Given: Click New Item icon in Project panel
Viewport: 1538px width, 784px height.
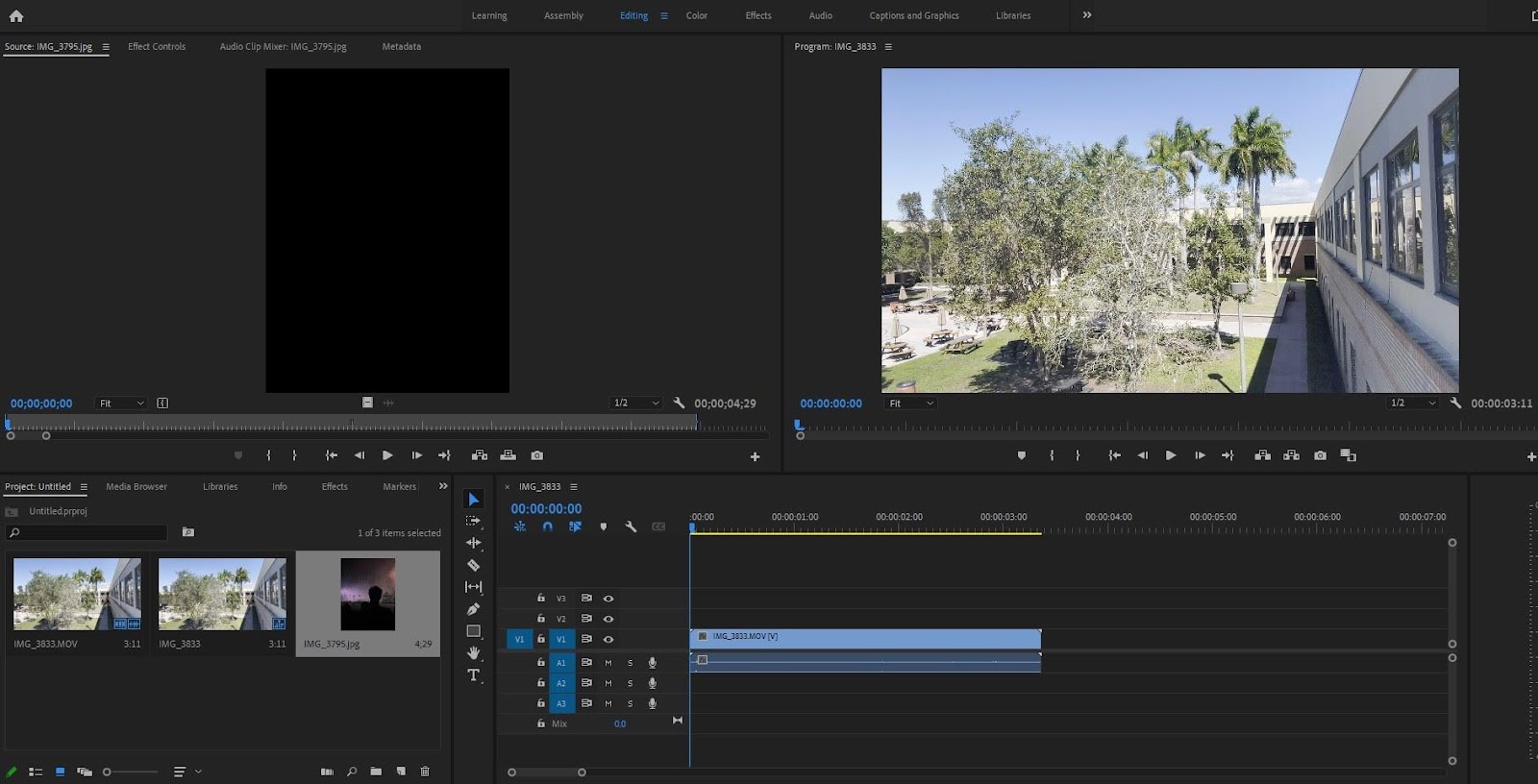Looking at the screenshot, I should pos(401,772).
